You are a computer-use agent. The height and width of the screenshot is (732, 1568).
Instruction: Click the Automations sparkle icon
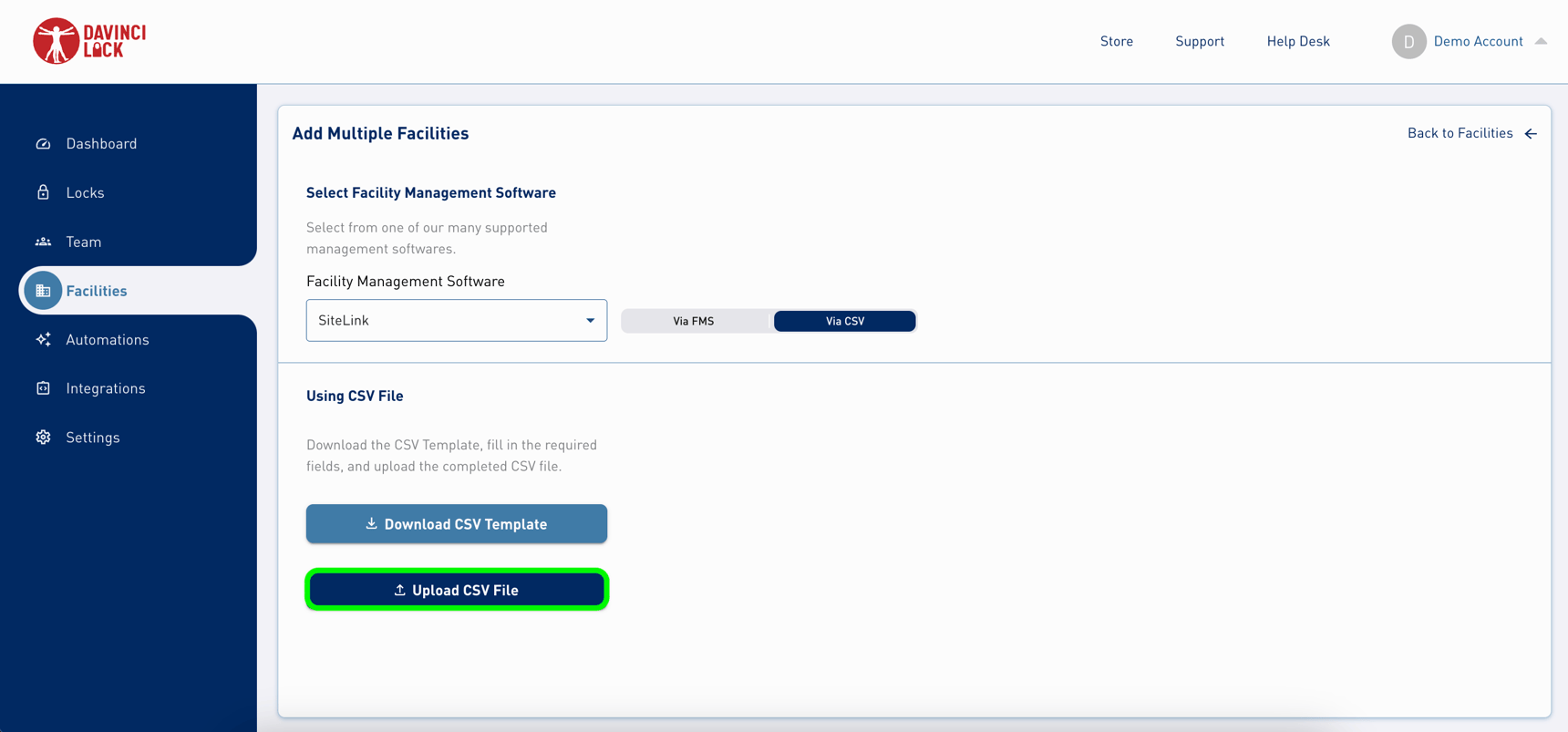pos(43,339)
